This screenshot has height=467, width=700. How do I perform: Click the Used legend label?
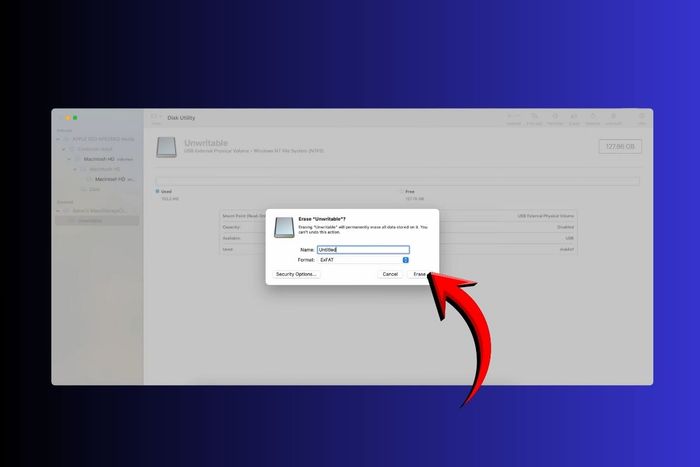[x=166, y=192]
